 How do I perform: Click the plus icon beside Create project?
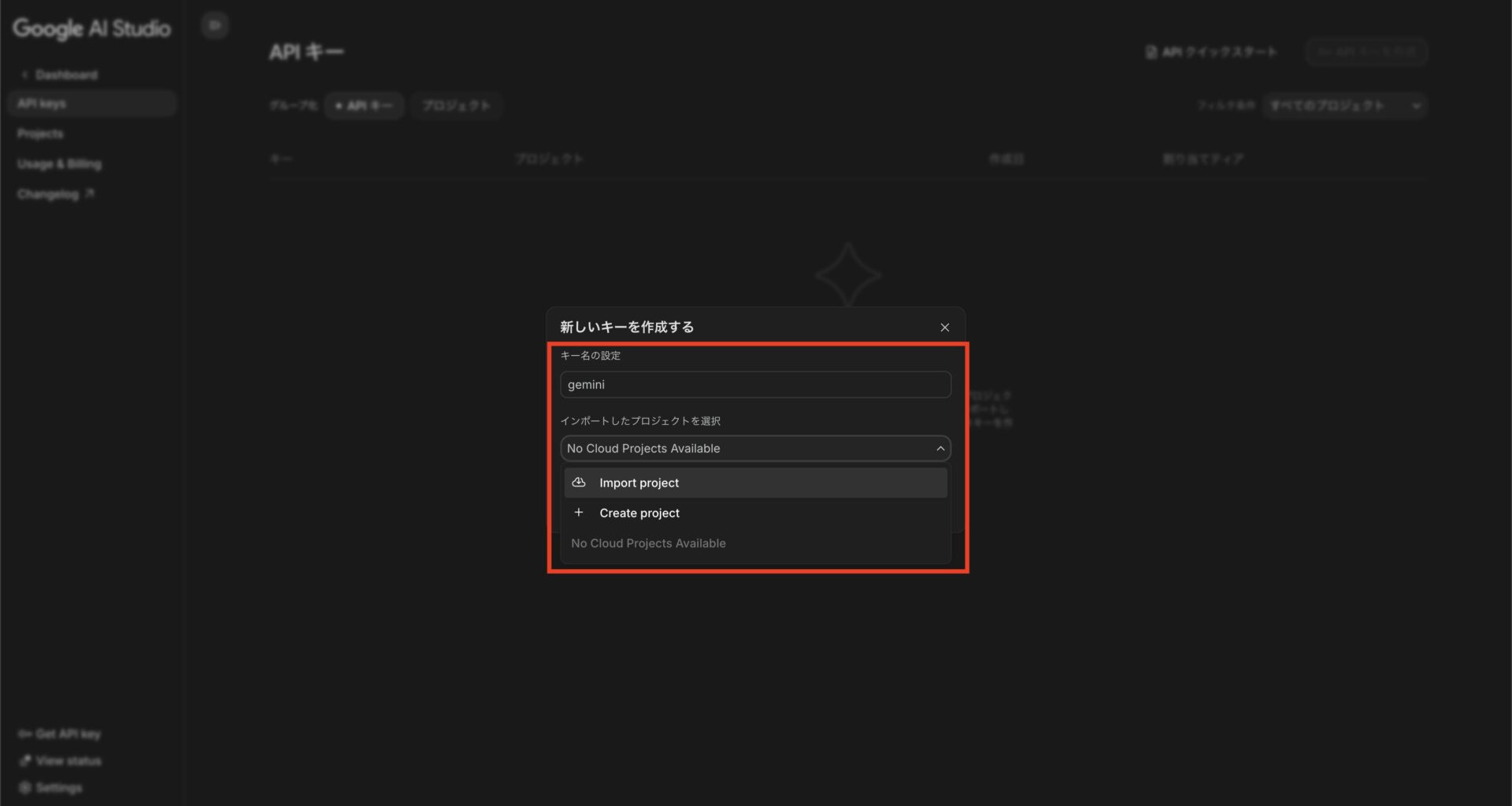click(579, 512)
